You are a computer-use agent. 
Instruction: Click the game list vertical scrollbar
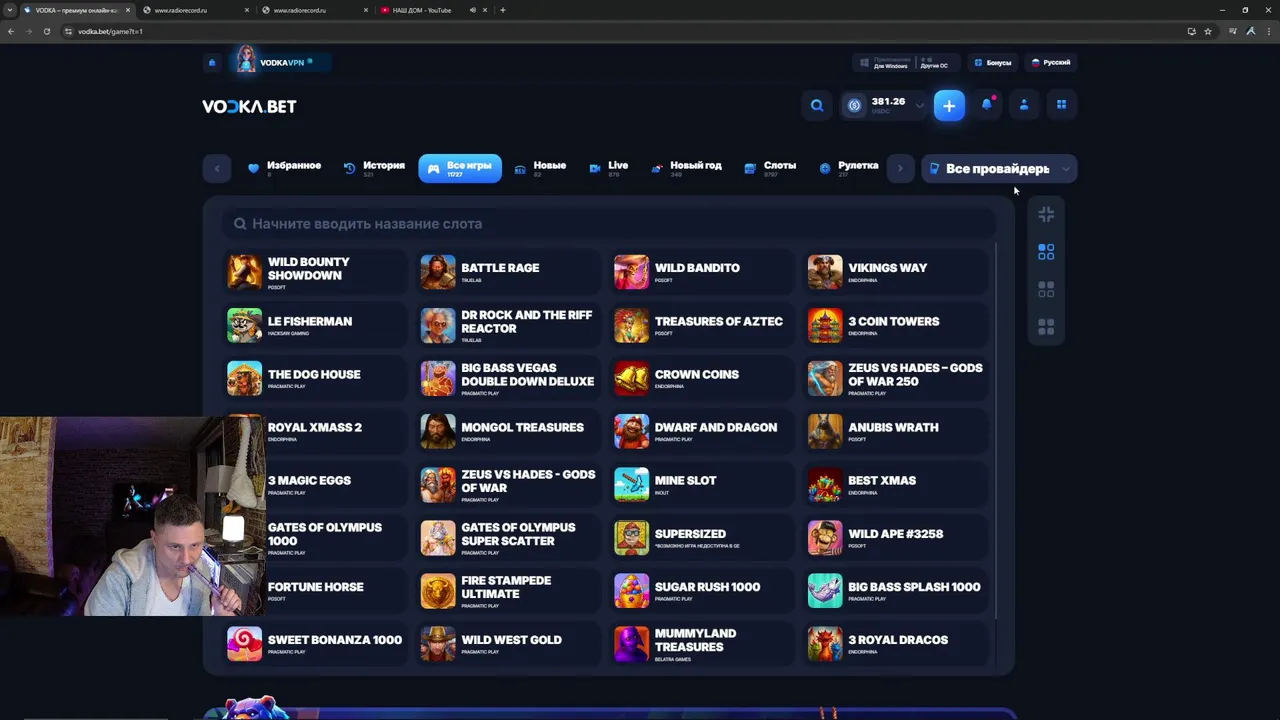pos(996,430)
